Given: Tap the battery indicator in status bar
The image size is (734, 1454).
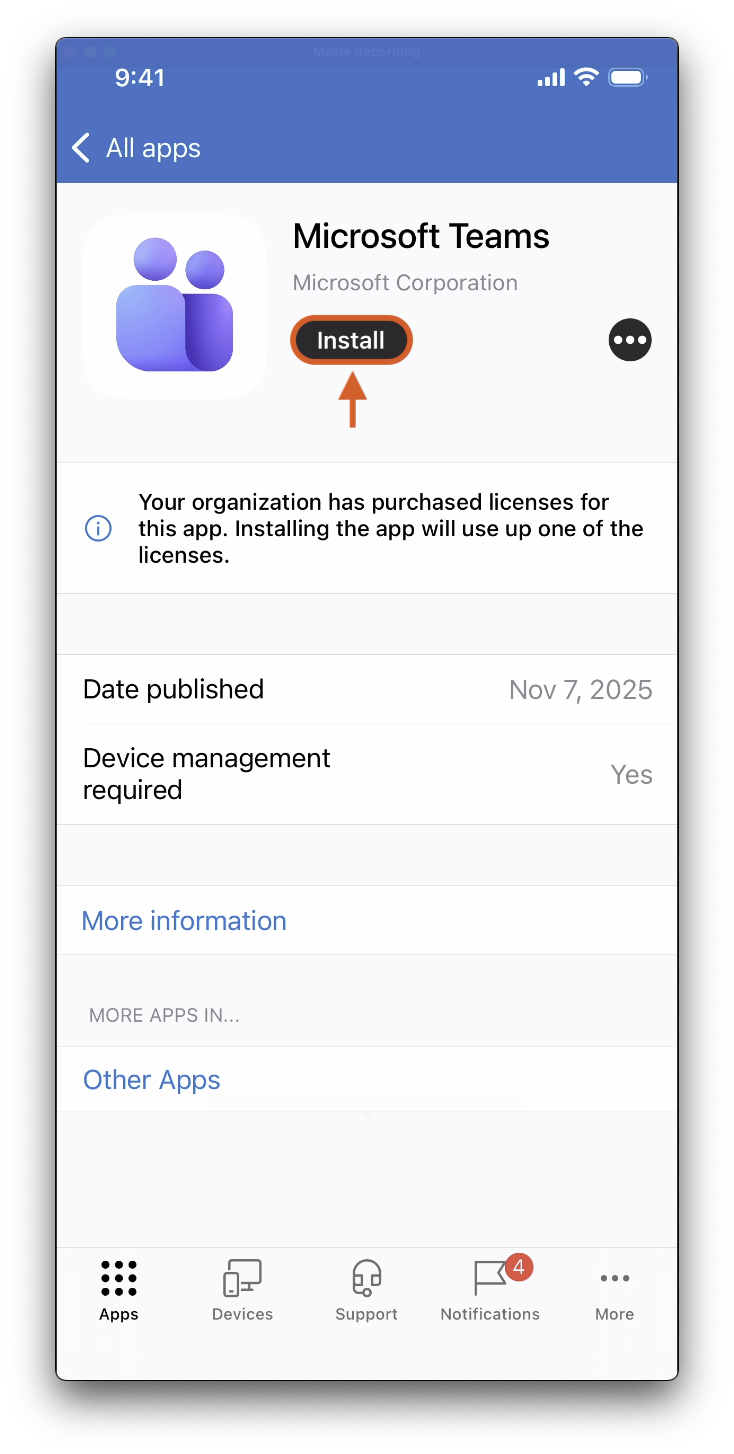Looking at the screenshot, I should (630, 78).
